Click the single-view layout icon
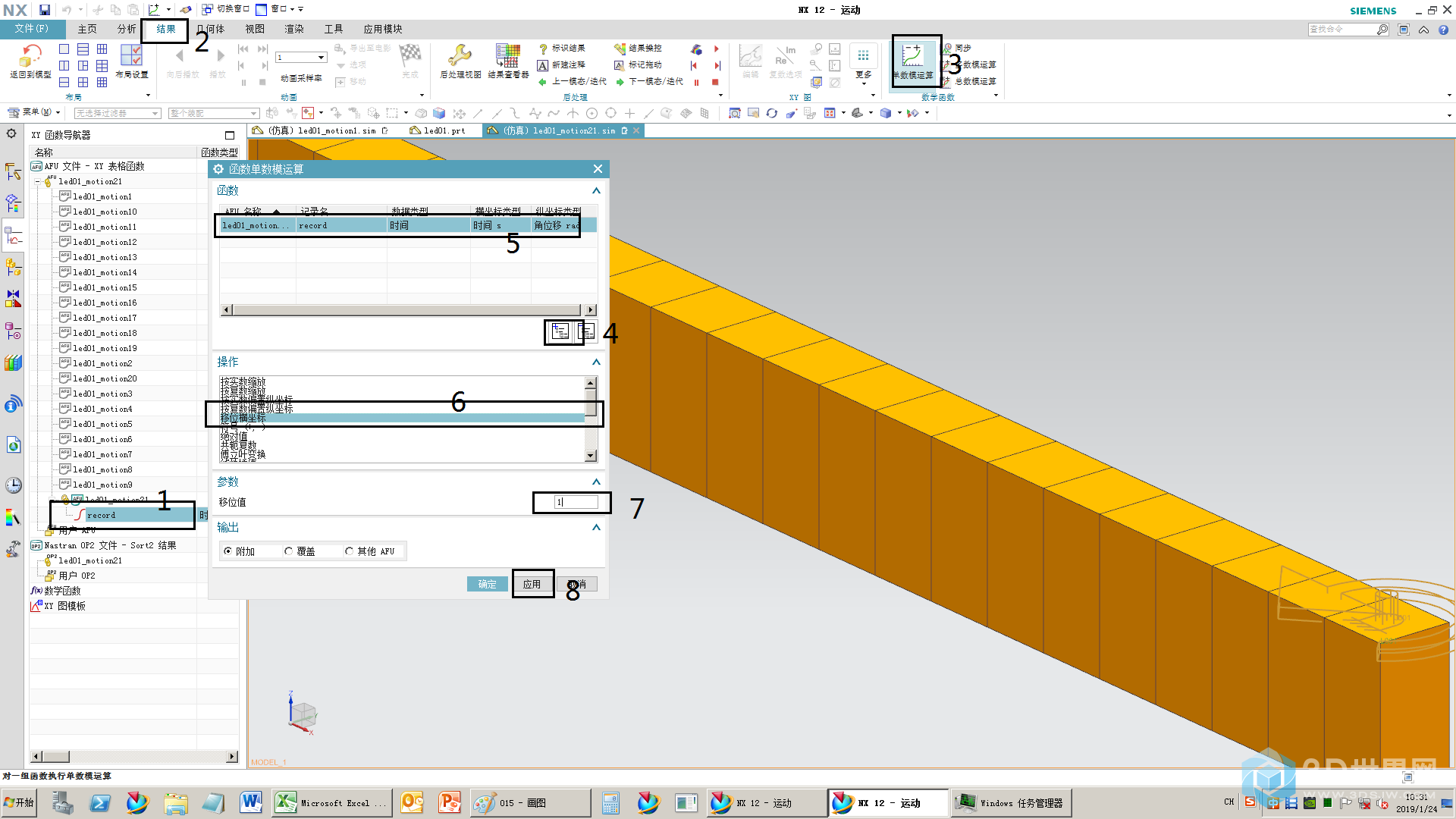 point(64,49)
